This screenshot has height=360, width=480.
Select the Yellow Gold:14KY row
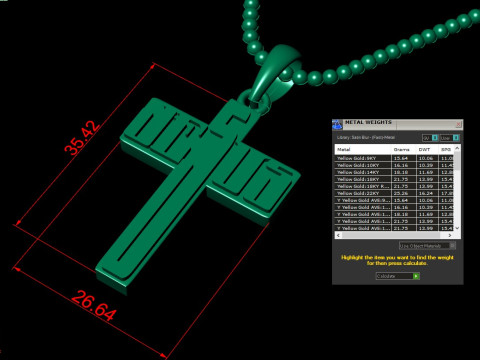pos(395,172)
